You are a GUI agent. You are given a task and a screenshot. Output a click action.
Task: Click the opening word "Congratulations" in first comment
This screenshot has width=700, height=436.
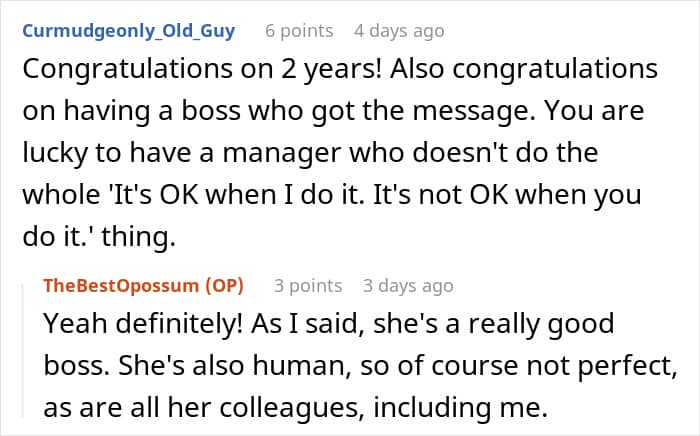[128, 70]
